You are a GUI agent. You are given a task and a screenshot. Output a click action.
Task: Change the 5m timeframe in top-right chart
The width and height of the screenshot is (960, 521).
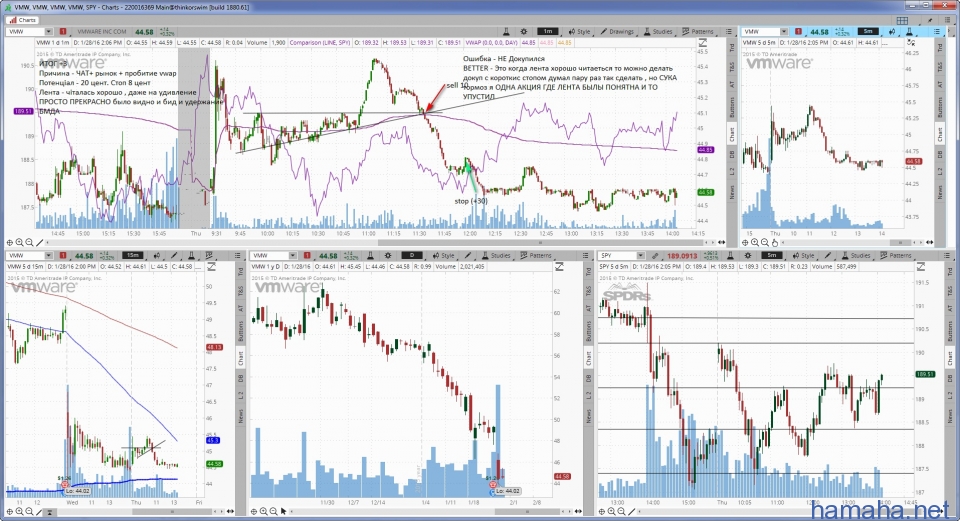pyautogui.click(x=868, y=32)
